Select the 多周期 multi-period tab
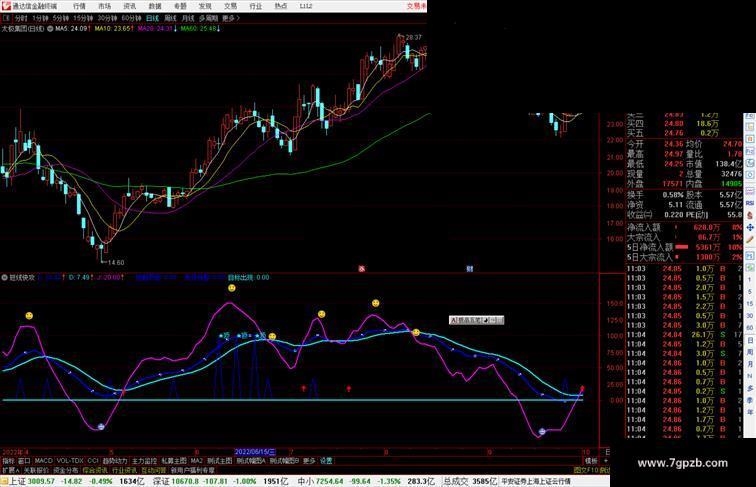This screenshot has height=487, width=756. (x=208, y=18)
